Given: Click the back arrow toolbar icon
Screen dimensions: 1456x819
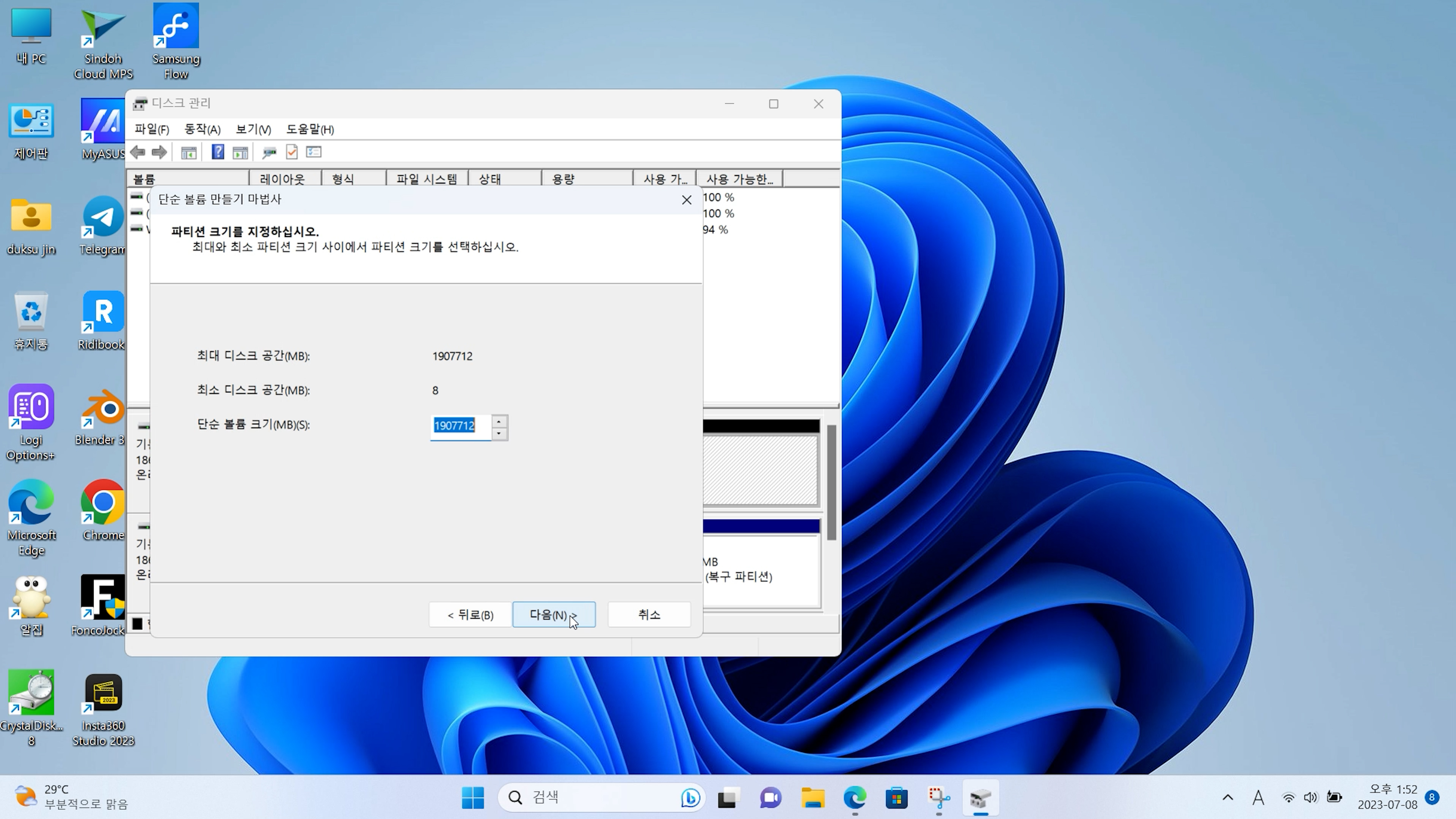Looking at the screenshot, I should coord(138,152).
